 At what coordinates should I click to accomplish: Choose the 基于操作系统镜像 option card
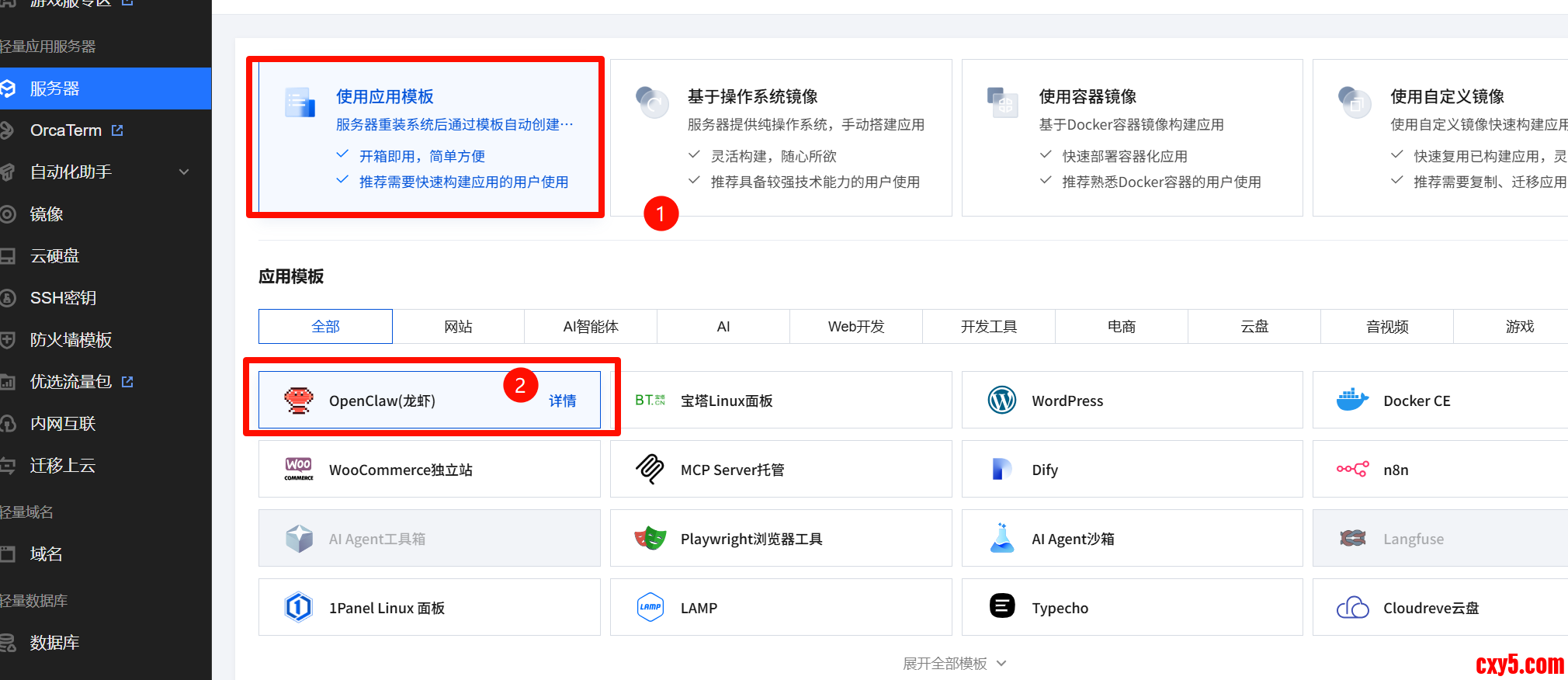pos(780,137)
